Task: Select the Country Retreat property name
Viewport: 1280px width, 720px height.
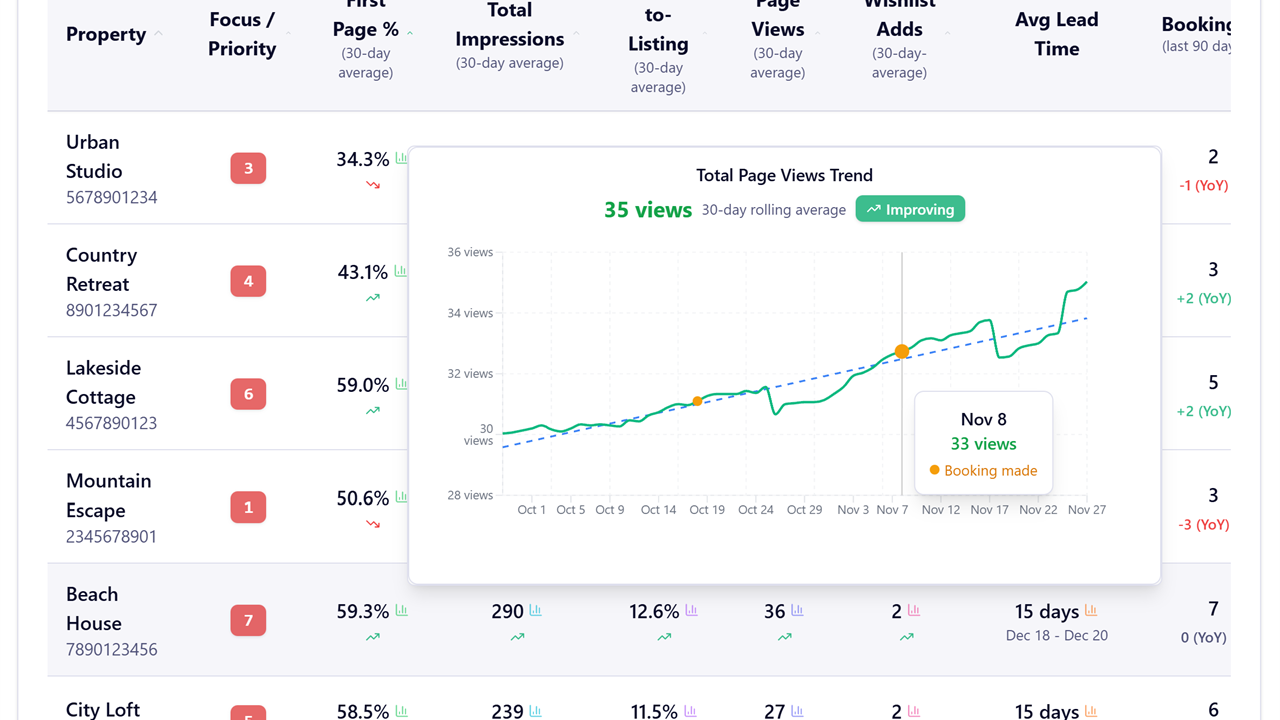Action: (x=101, y=270)
